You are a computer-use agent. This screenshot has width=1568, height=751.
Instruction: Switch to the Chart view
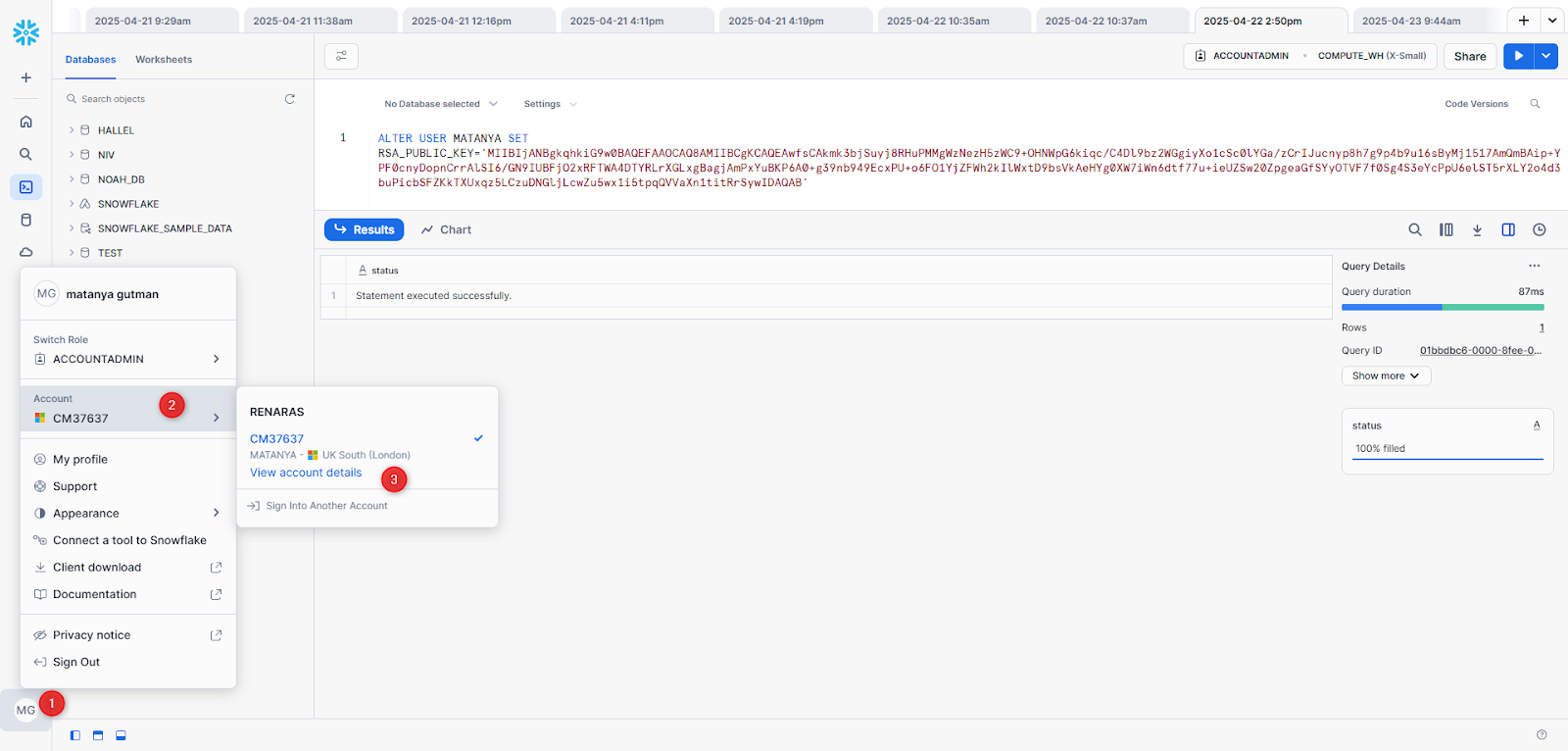[x=446, y=229]
